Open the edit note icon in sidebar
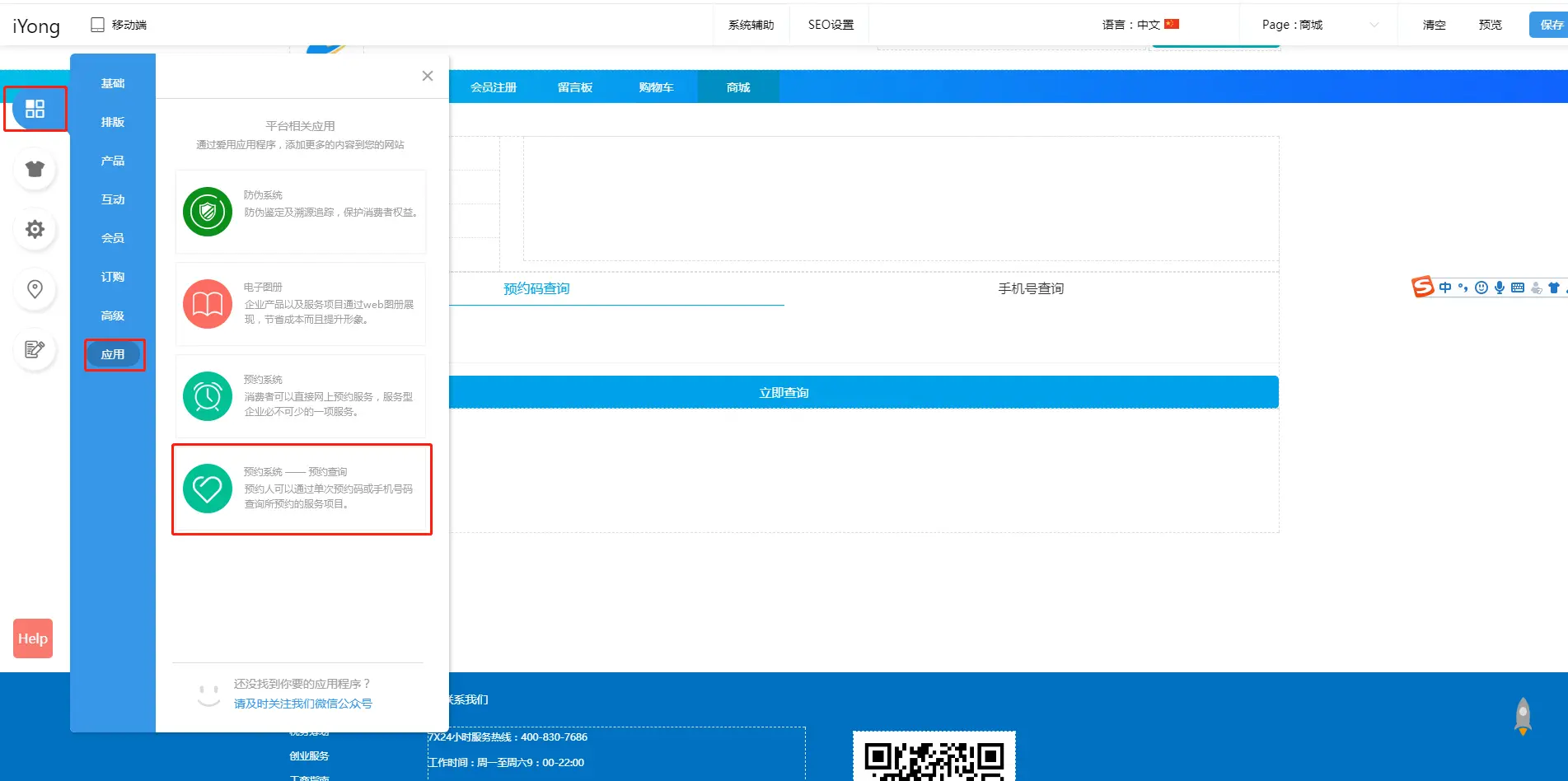Viewport: 1568px width, 781px height. pos(35,349)
